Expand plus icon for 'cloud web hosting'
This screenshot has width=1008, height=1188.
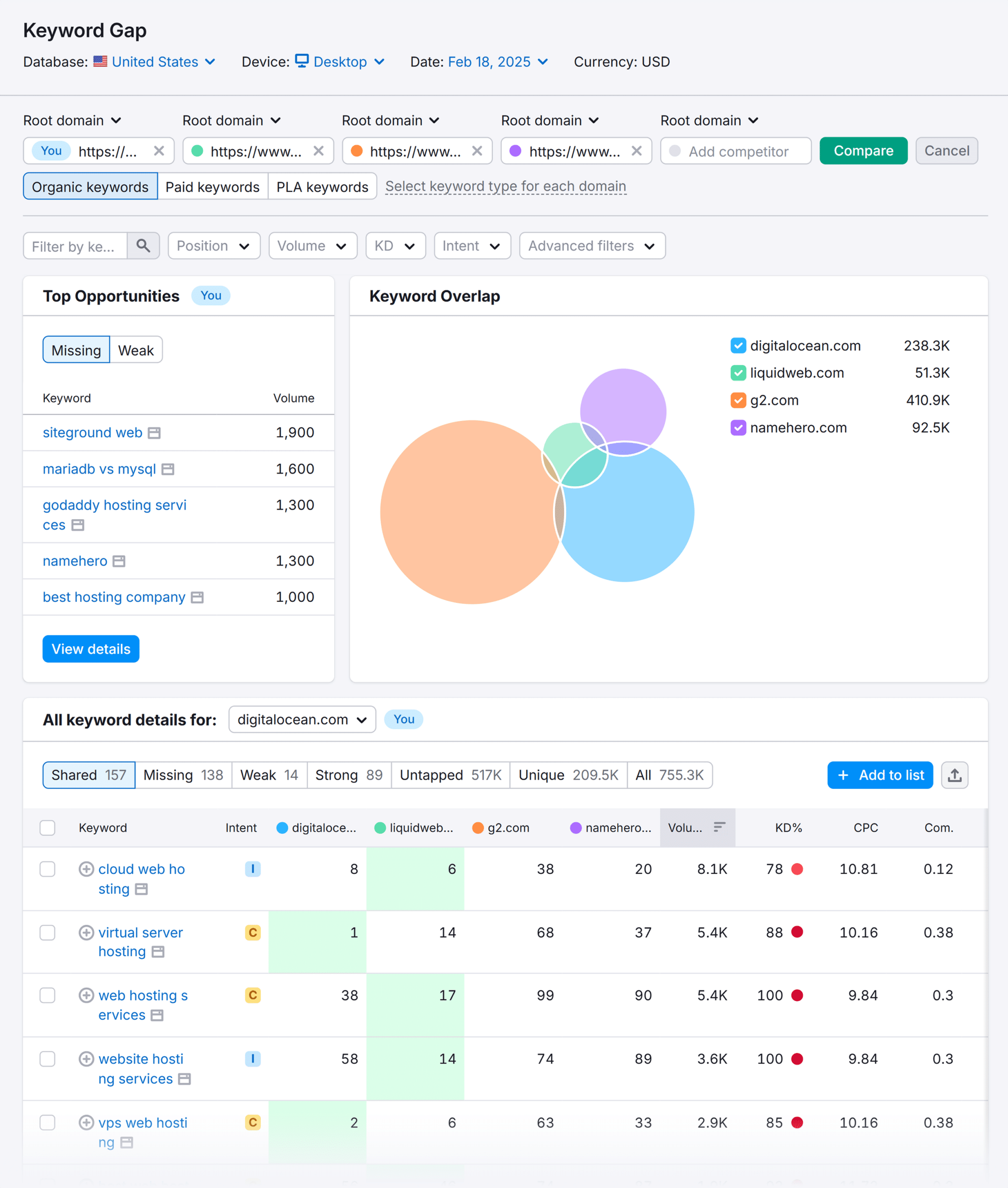pyautogui.click(x=86, y=869)
